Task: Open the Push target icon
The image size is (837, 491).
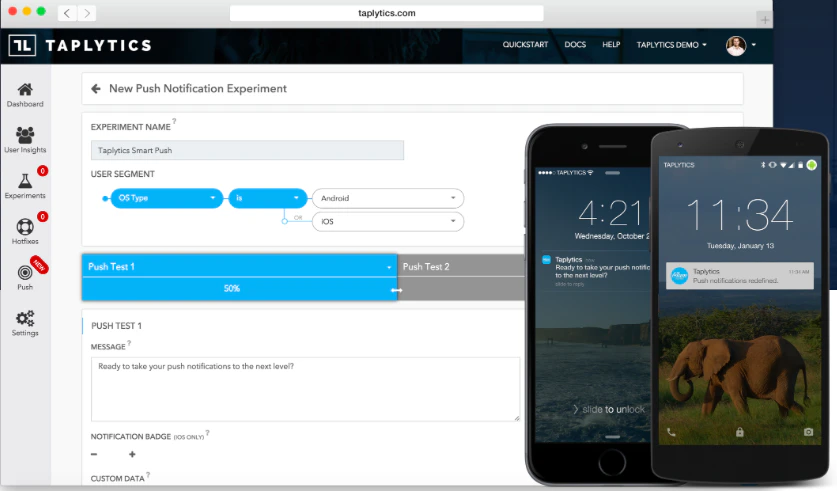Action: [x=25, y=272]
